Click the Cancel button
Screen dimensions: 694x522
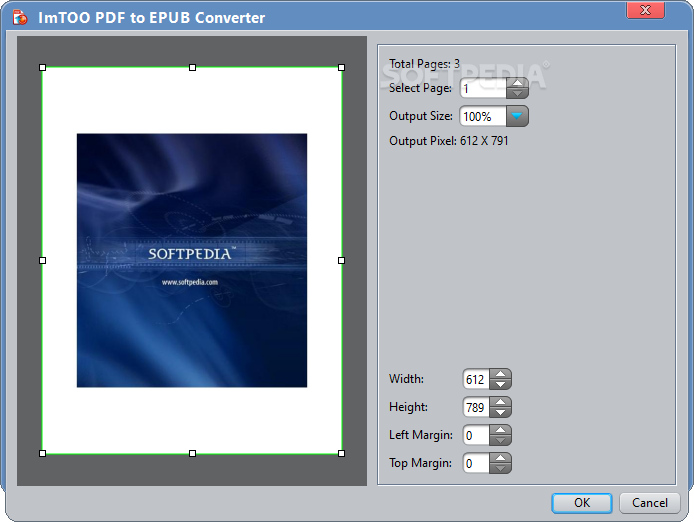(650, 503)
